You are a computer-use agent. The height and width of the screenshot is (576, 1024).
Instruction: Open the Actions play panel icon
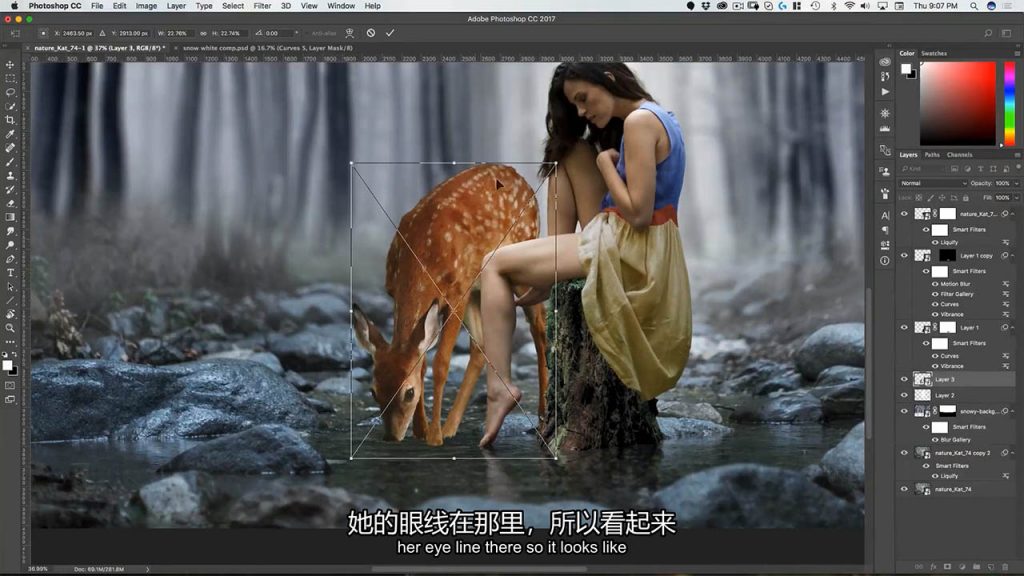click(x=885, y=92)
